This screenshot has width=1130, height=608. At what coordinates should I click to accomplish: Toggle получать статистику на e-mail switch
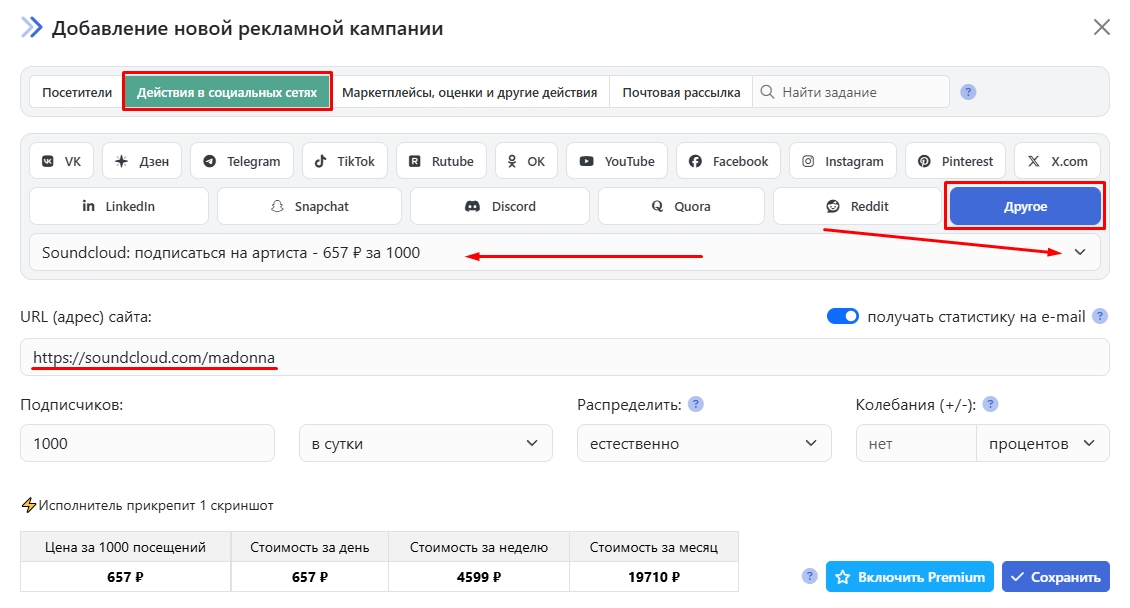[843, 316]
